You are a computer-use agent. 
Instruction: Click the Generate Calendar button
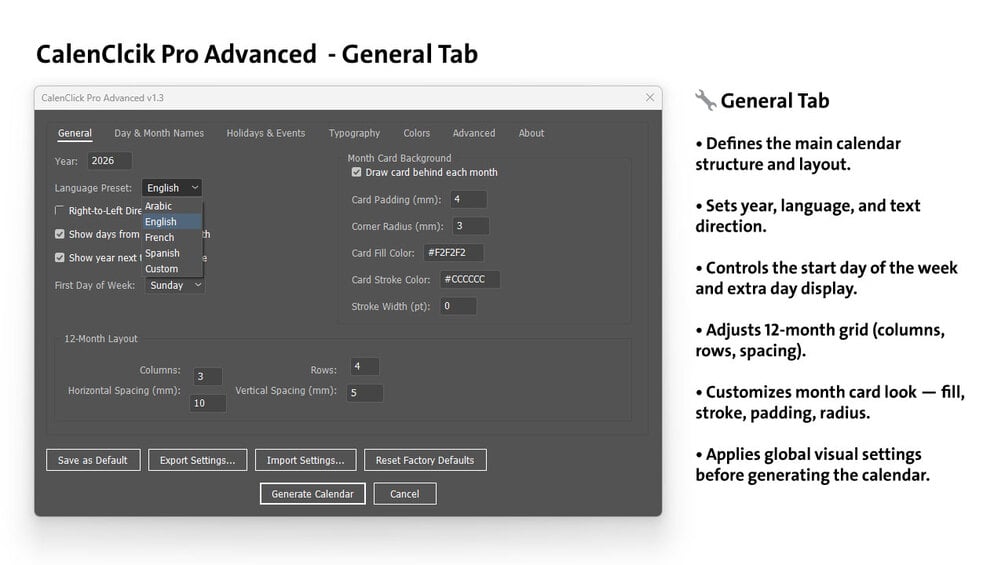[x=312, y=494]
